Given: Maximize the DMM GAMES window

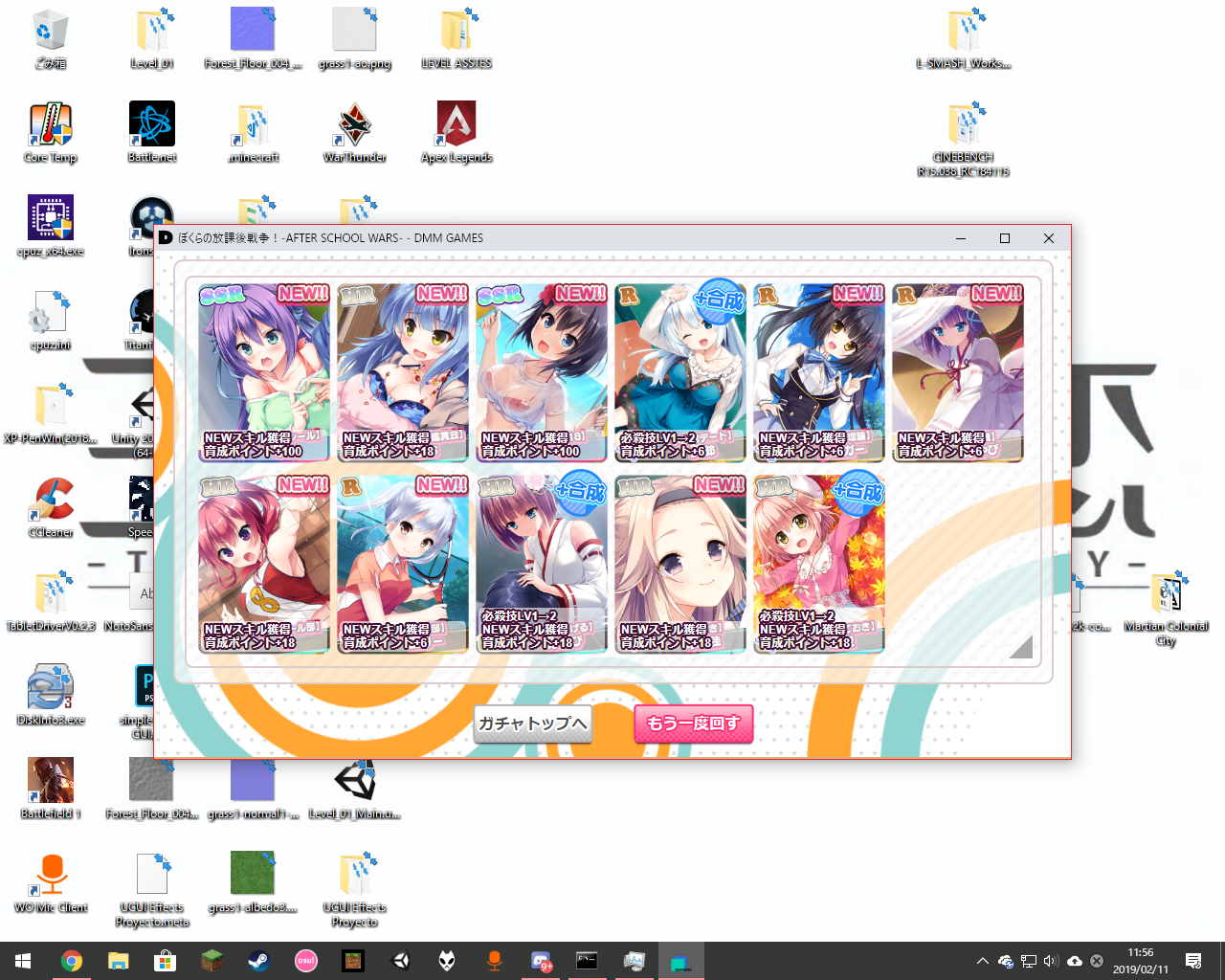Looking at the screenshot, I should pyautogui.click(x=1005, y=238).
